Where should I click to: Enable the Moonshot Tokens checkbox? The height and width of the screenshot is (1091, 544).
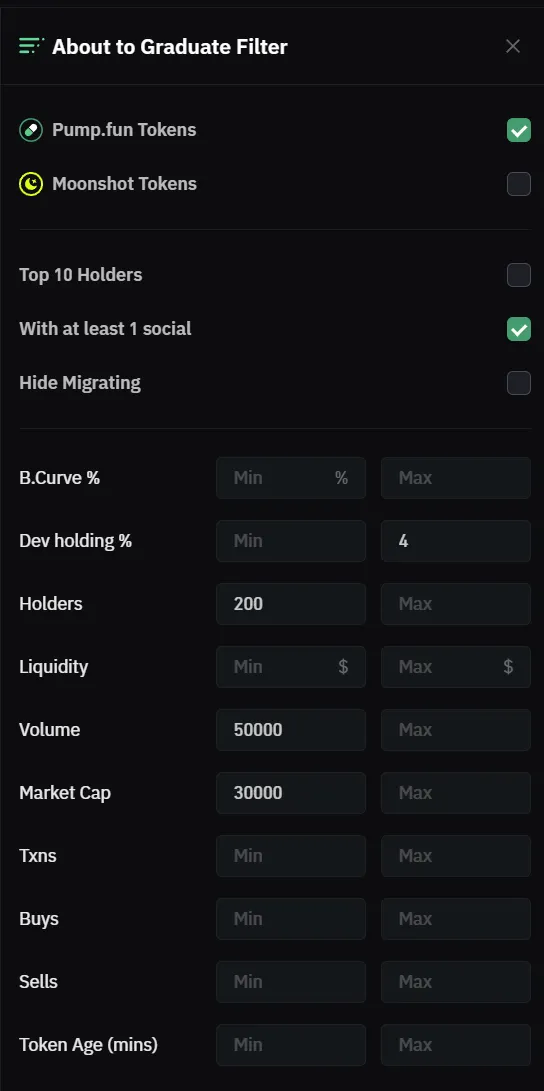(x=519, y=184)
